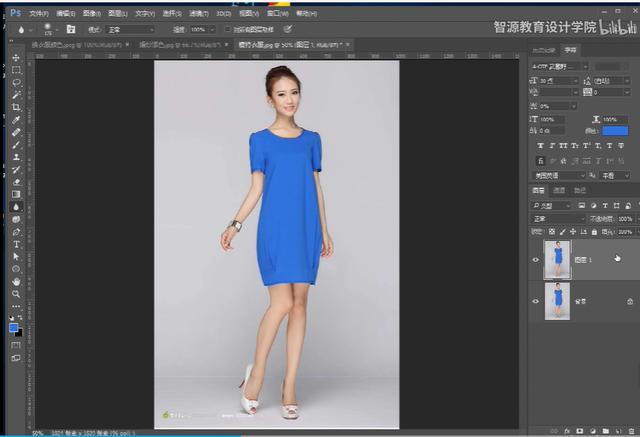Click the layer opacity 100% field
Screen dimensions: 640x437
pyautogui.click(x=625, y=219)
